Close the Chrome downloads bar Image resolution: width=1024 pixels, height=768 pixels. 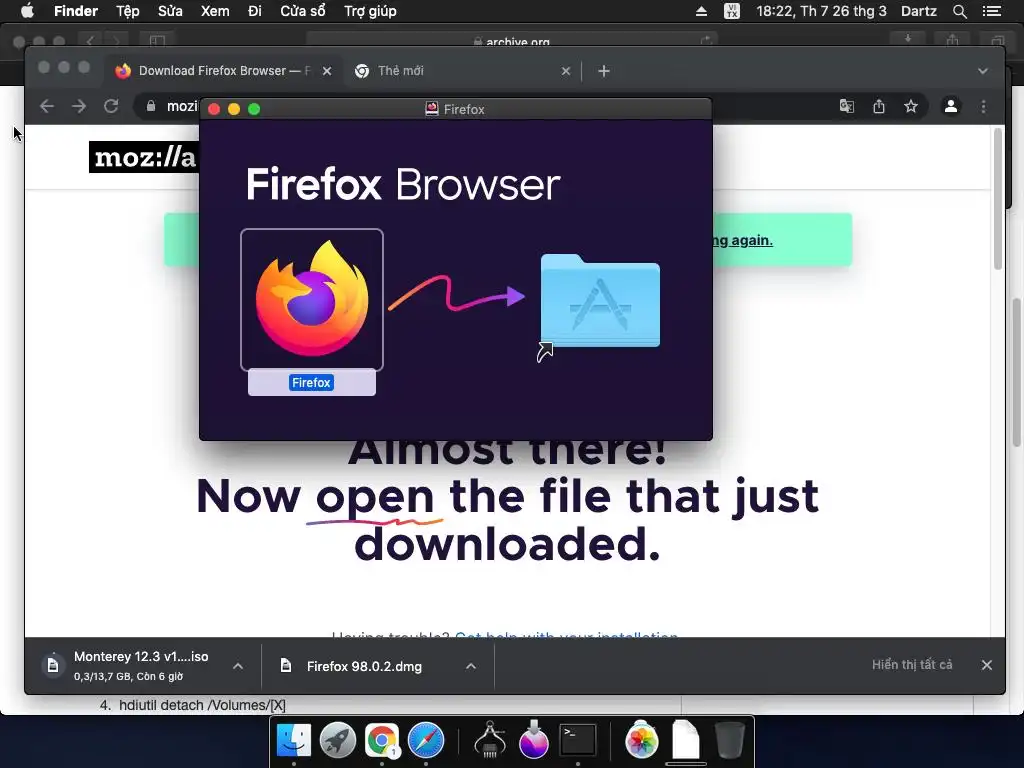pos(987,665)
